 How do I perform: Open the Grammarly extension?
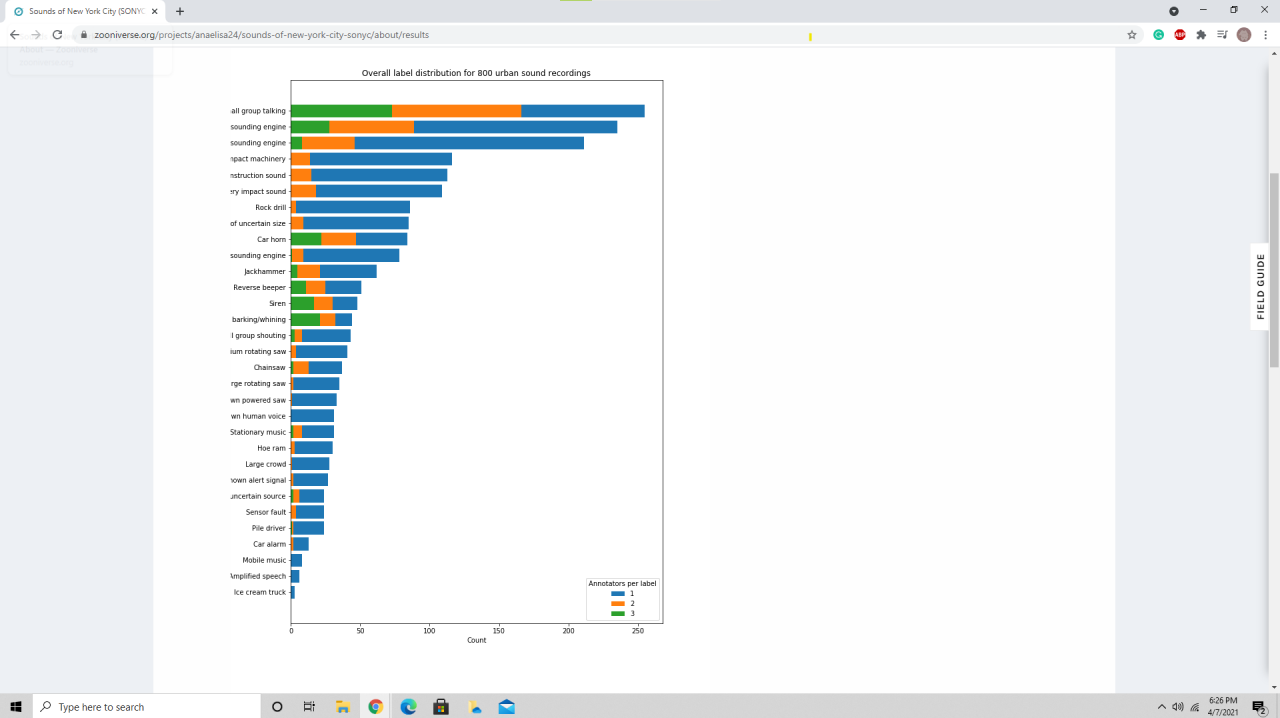(x=1159, y=34)
